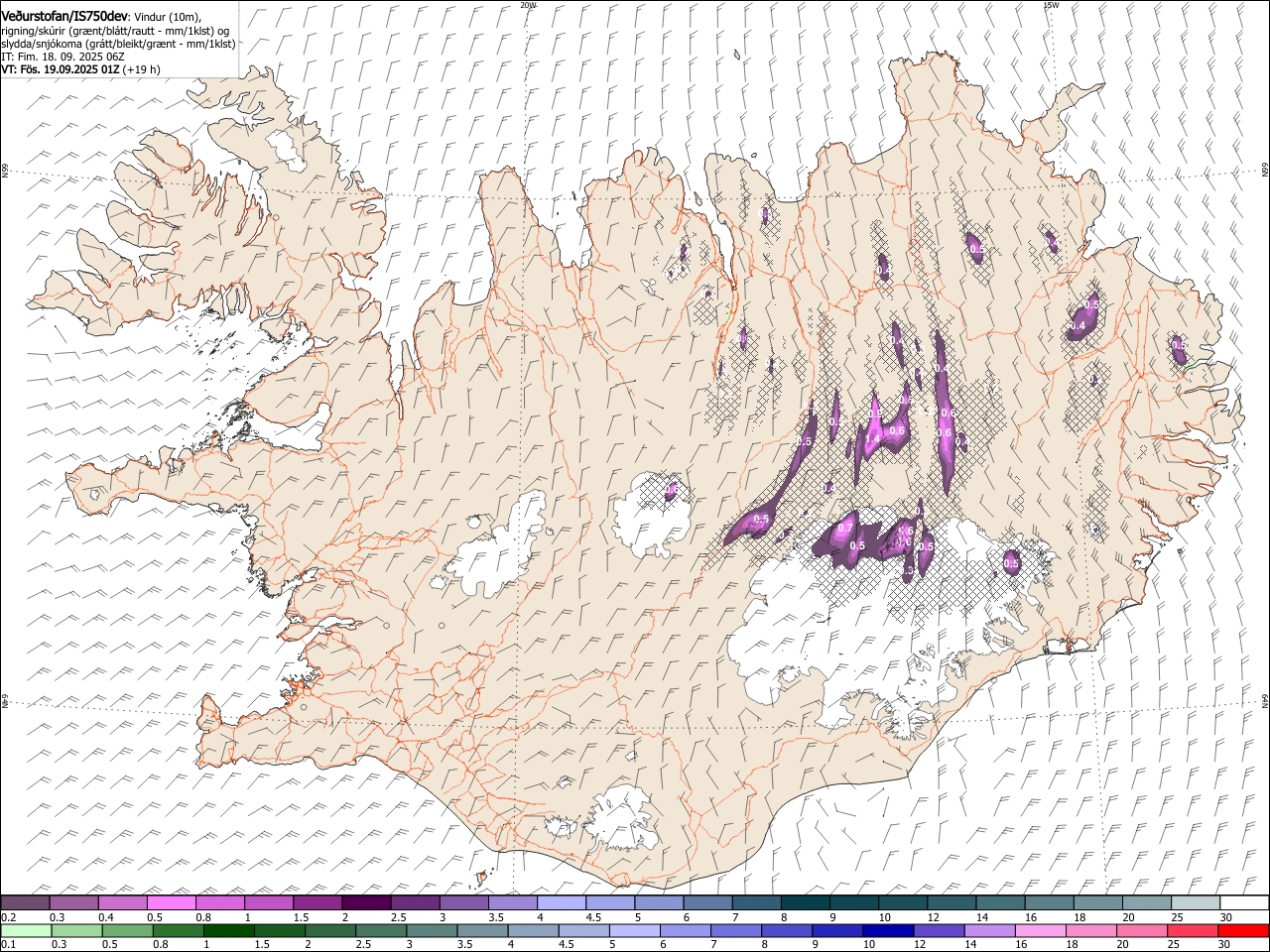Click the '(+19 h)' forecast offset text
The width and height of the screenshot is (1270, 952).
[x=142, y=69]
